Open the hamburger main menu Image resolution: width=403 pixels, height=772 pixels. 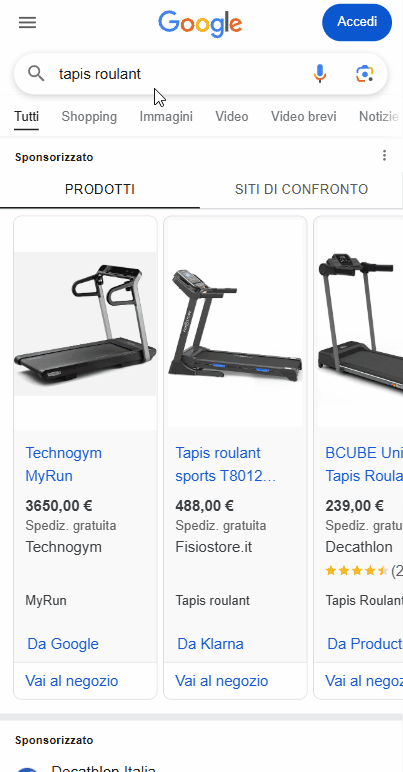pos(28,23)
